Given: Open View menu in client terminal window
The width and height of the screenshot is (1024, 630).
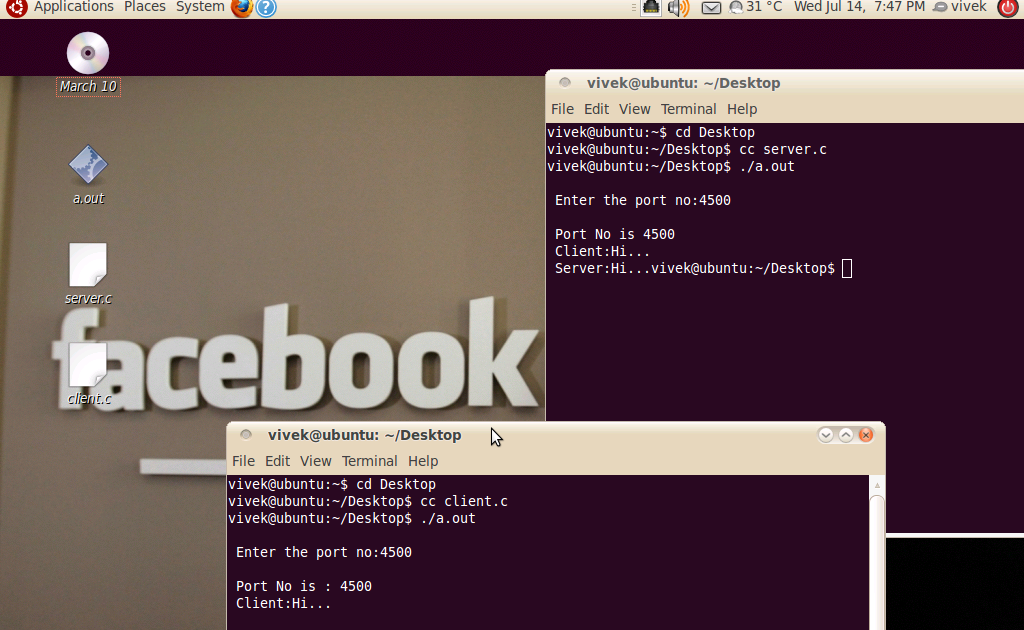Looking at the screenshot, I should [x=315, y=461].
